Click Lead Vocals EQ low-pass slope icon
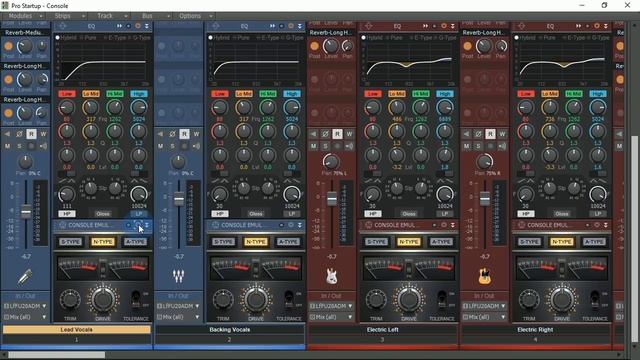Viewport: 640px width, 360px height. [139, 181]
